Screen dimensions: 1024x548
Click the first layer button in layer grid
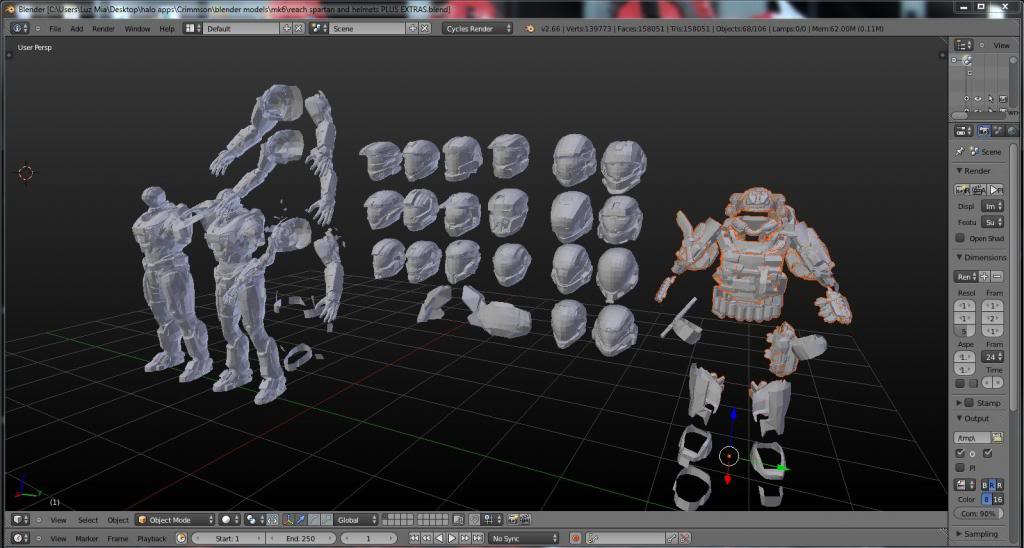(x=386, y=517)
